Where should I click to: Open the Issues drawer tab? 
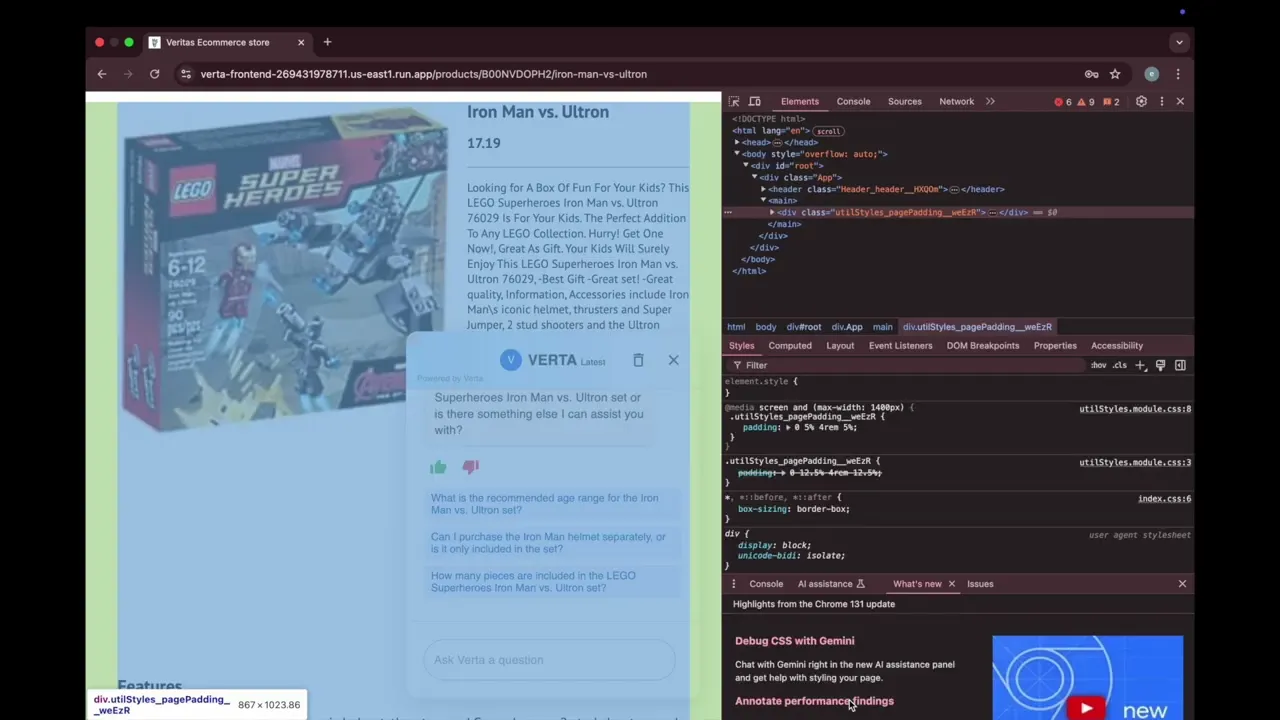coord(980,584)
